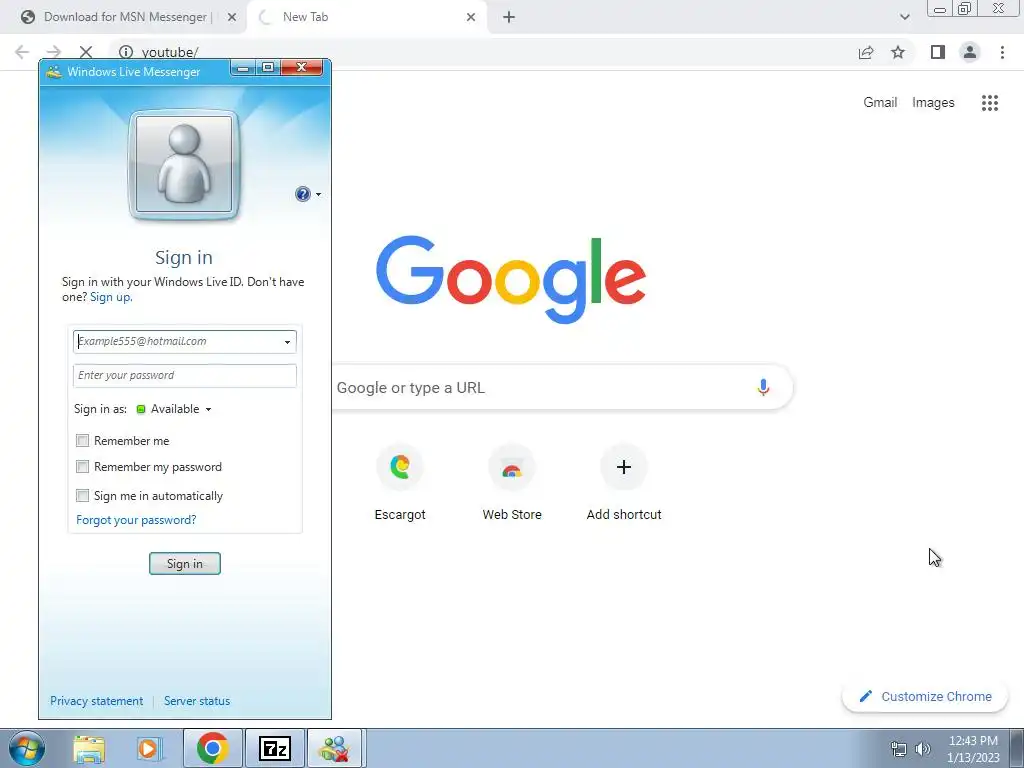Click the Show desktop strip
1024x768 pixels.
pos(1017,749)
